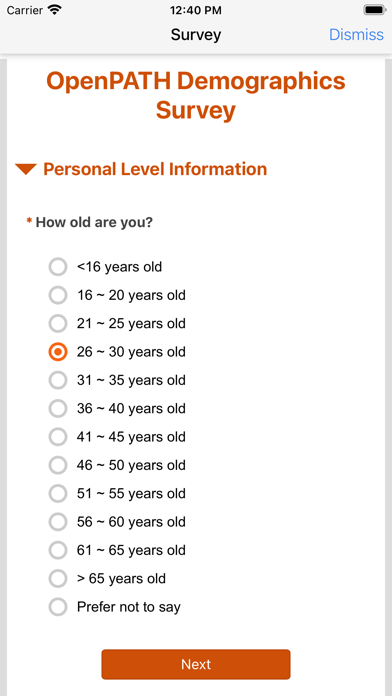
Task: Pick 51 ~ 55 years old
Action: pyautogui.click(x=58, y=494)
